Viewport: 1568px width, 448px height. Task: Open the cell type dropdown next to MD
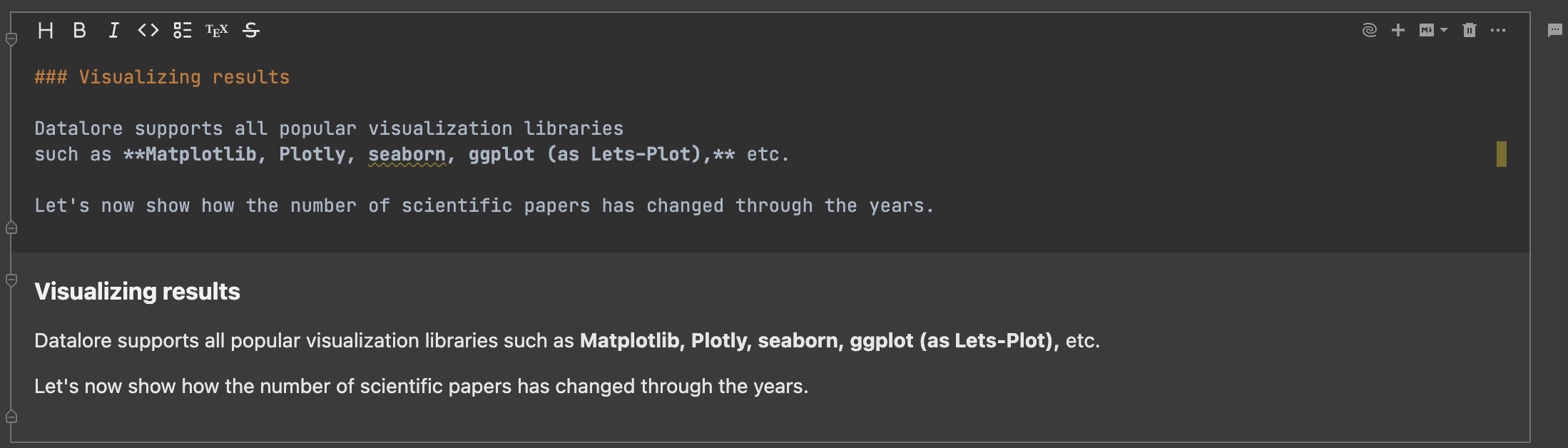1444,30
